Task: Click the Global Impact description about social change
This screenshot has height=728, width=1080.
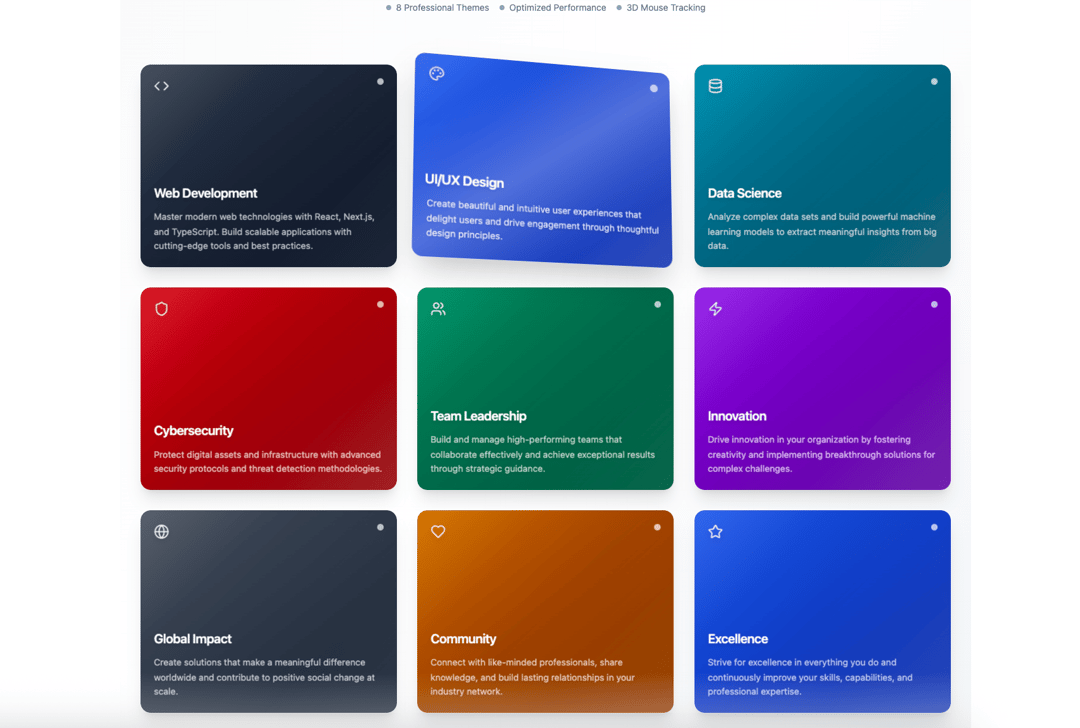Action: click(264, 677)
